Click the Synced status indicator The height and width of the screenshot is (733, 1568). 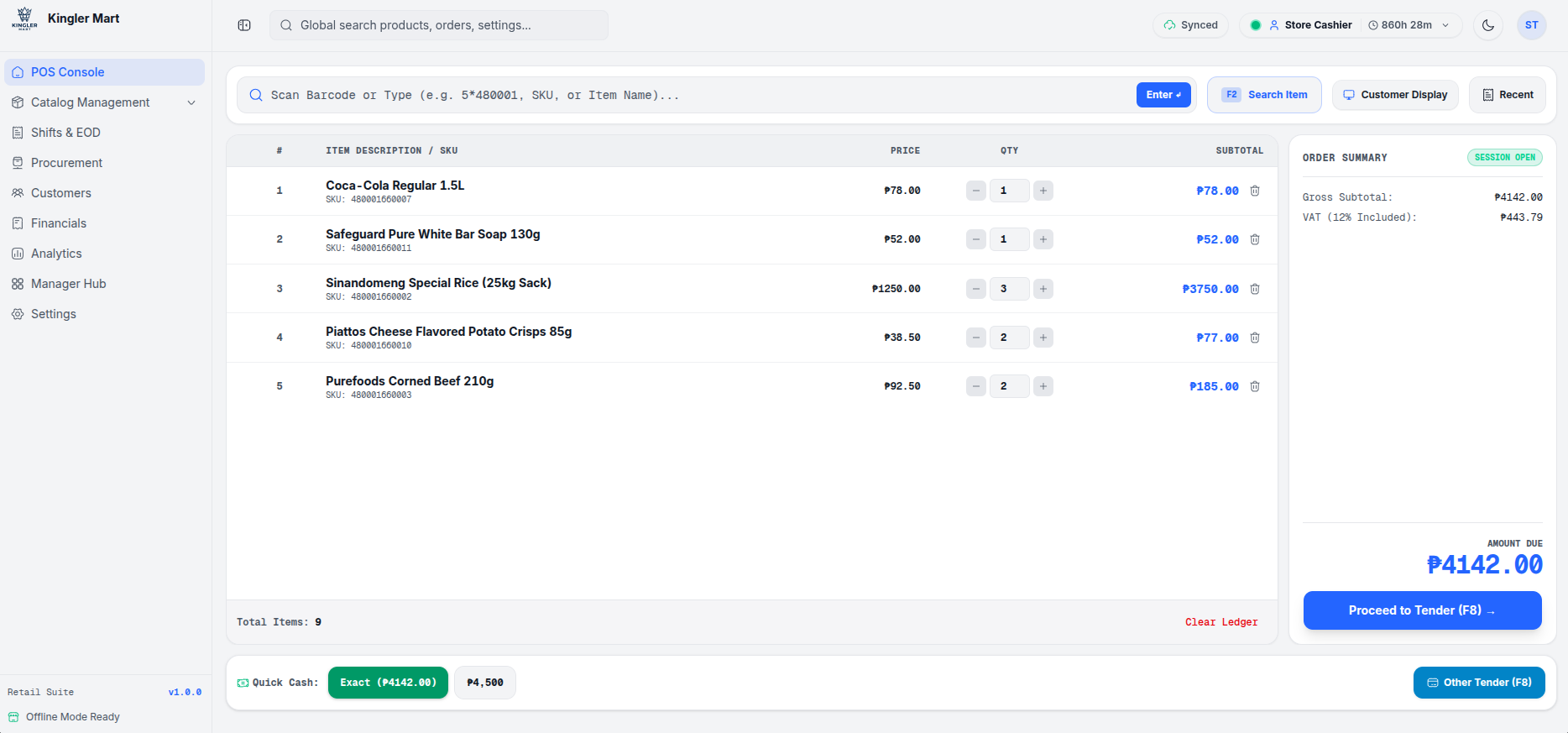pyautogui.click(x=1191, y=25)
